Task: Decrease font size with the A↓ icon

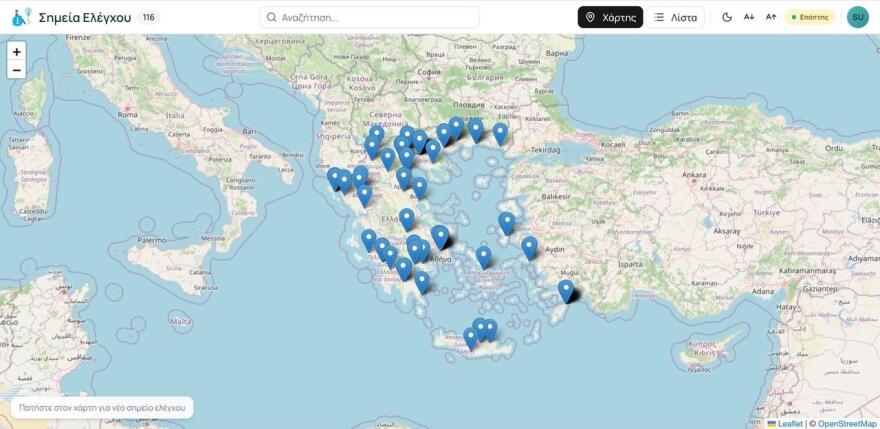Action: pyautogui.click(x=749, y=17)
